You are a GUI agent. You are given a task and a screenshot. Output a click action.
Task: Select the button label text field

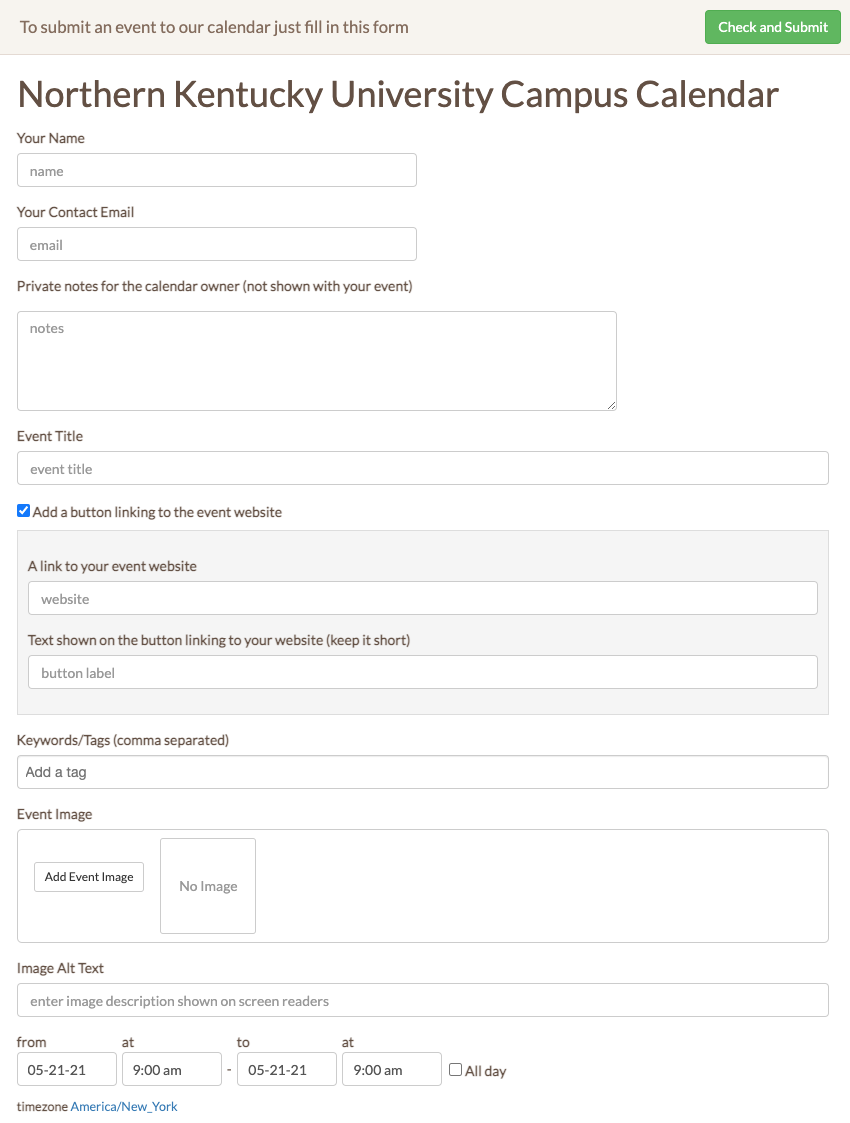tap(422, 672)
